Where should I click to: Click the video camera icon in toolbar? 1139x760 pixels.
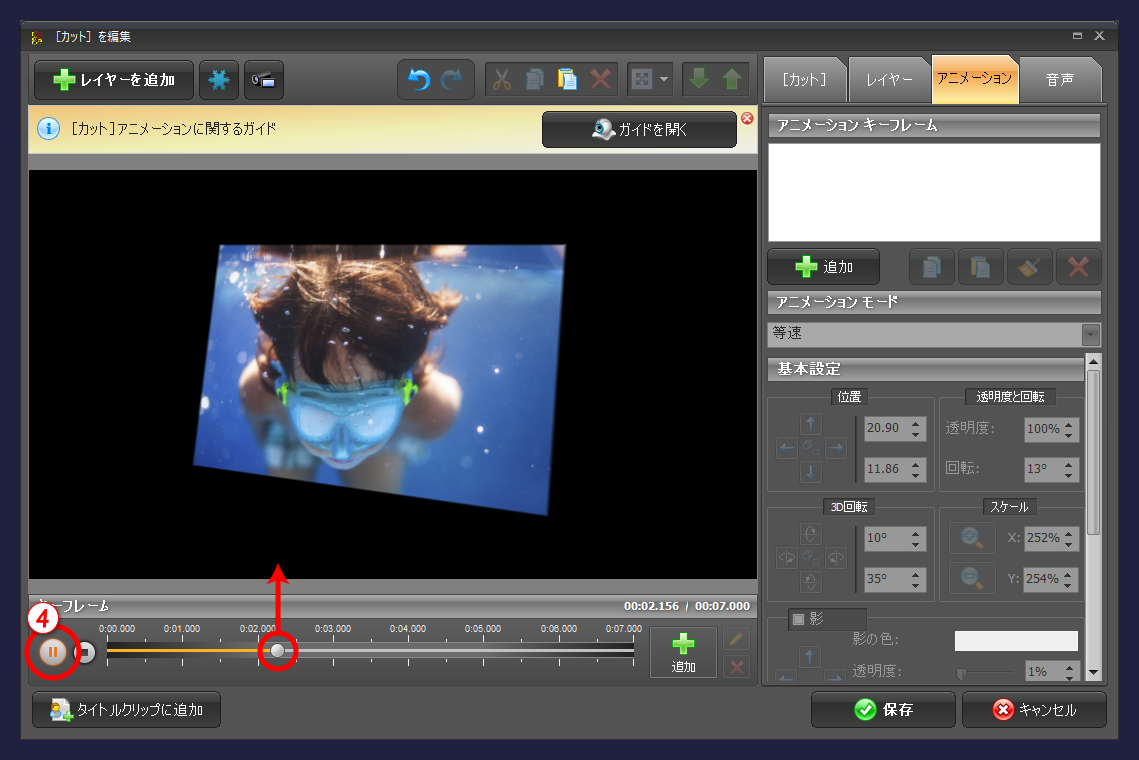pyautogui.click(x=264, y=80)
